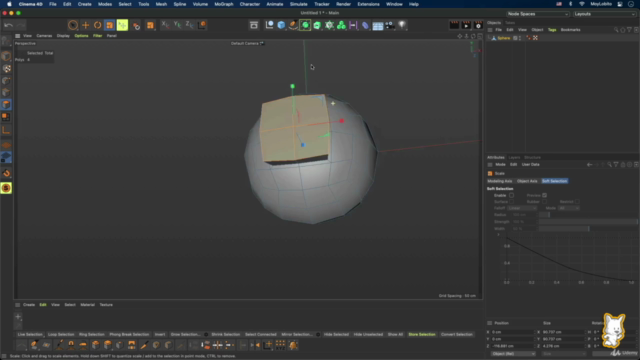Open Edit Render Settings clapperboard icon

pyautogui.click(x=478, y=25)
